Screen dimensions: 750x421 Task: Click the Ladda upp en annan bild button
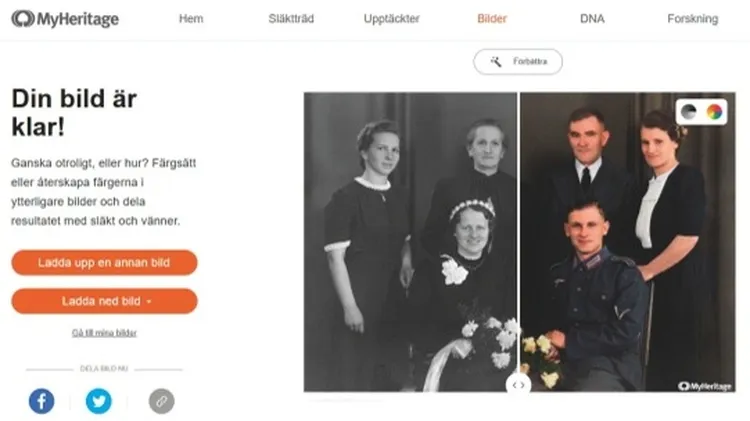point(104,263)
